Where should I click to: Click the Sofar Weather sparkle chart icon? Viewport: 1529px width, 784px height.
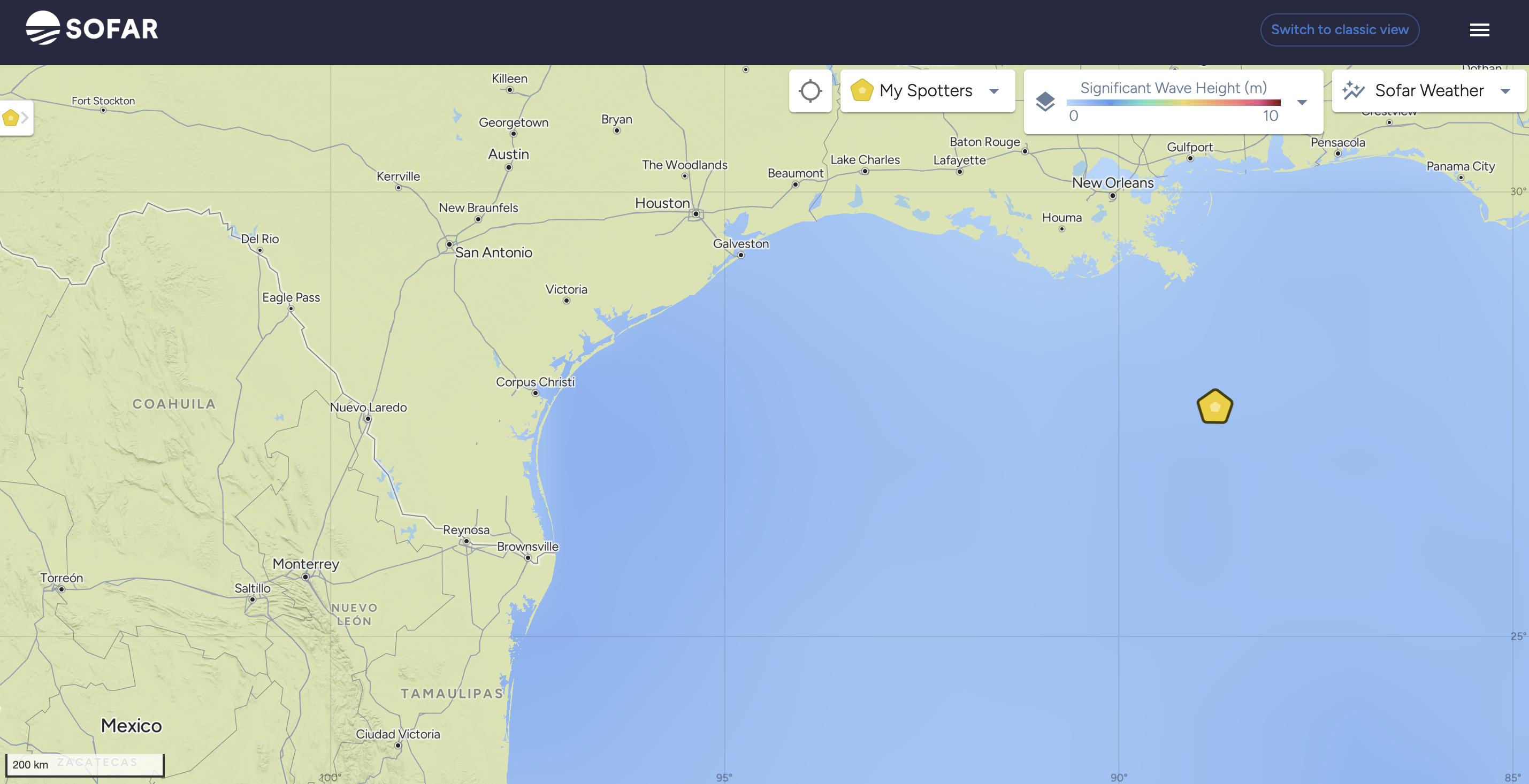(1354, 90)
